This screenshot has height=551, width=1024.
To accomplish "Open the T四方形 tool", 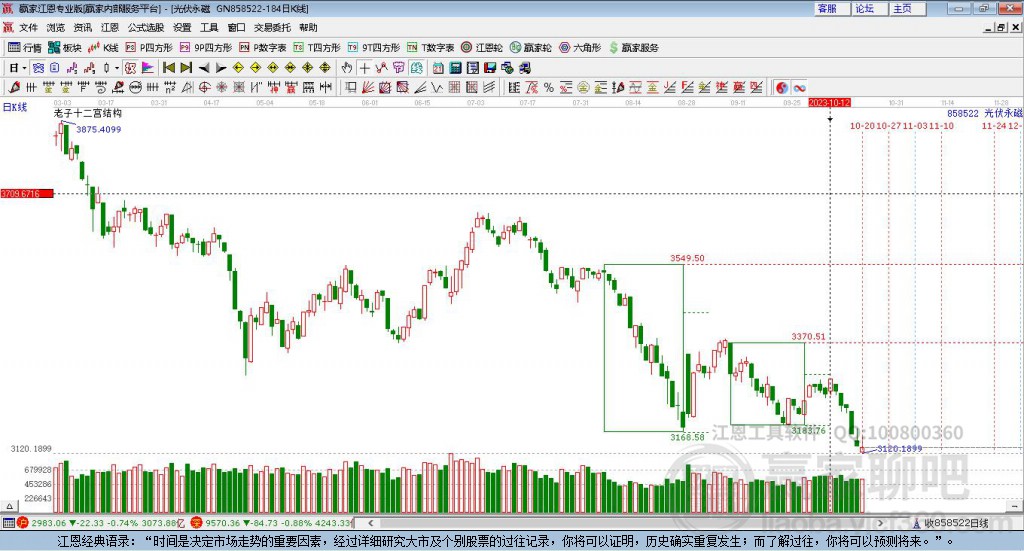I will click(317, 48).
